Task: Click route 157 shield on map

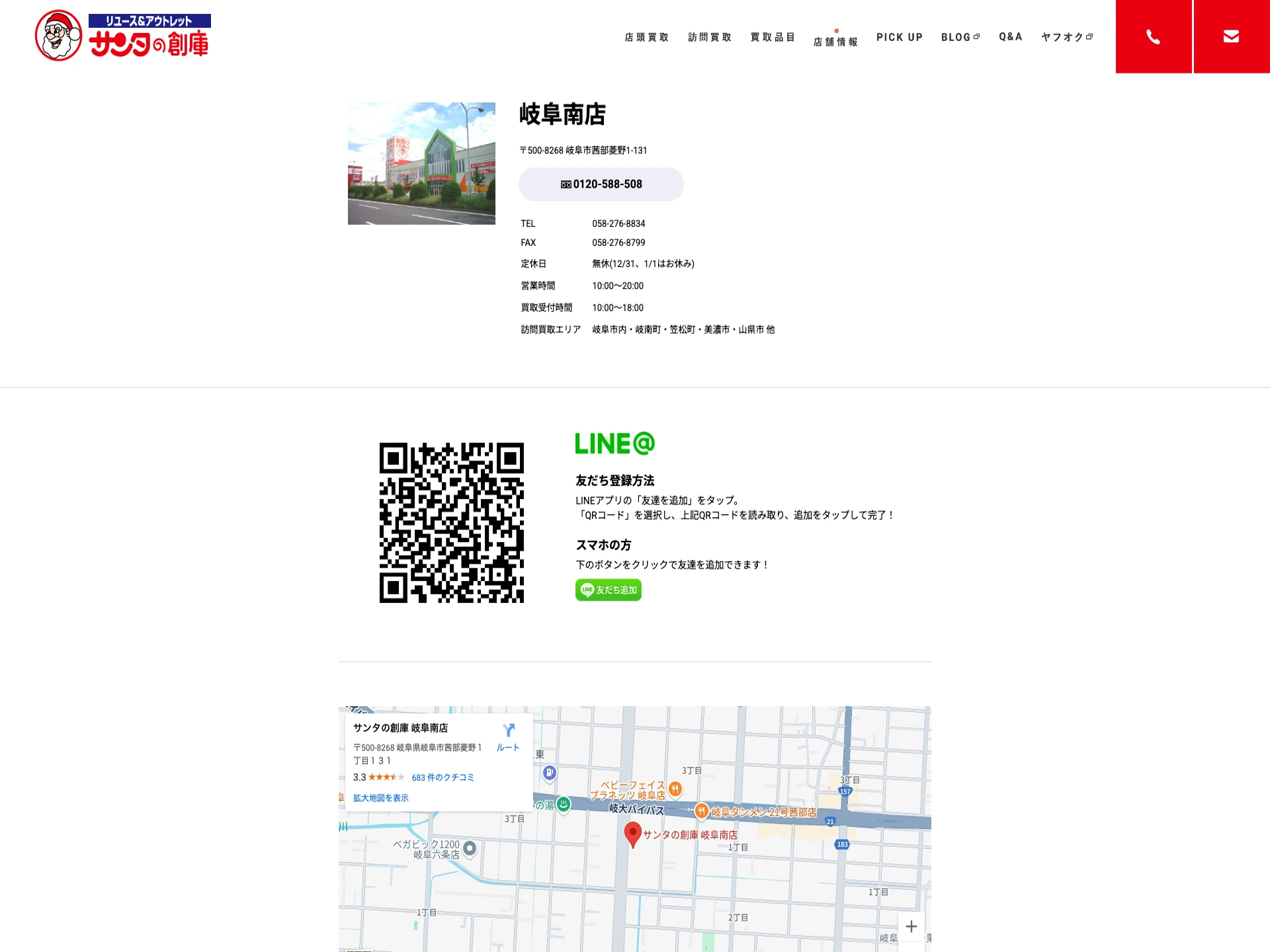Action: pos(845,791)
